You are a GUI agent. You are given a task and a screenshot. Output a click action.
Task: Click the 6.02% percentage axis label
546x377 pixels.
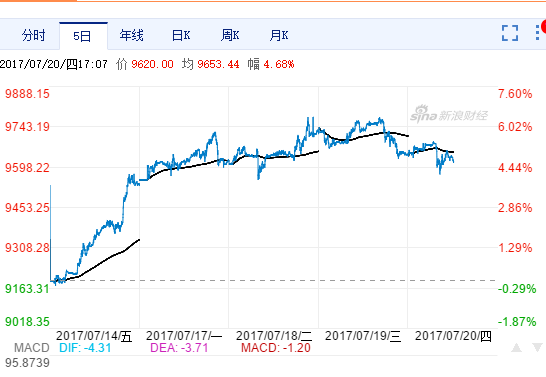pyautogui.click(x=515, y=127)
